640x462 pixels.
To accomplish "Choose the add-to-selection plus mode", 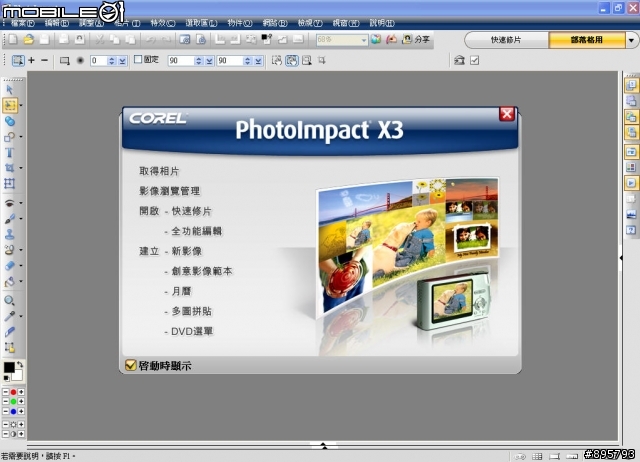I will [31, 60].
